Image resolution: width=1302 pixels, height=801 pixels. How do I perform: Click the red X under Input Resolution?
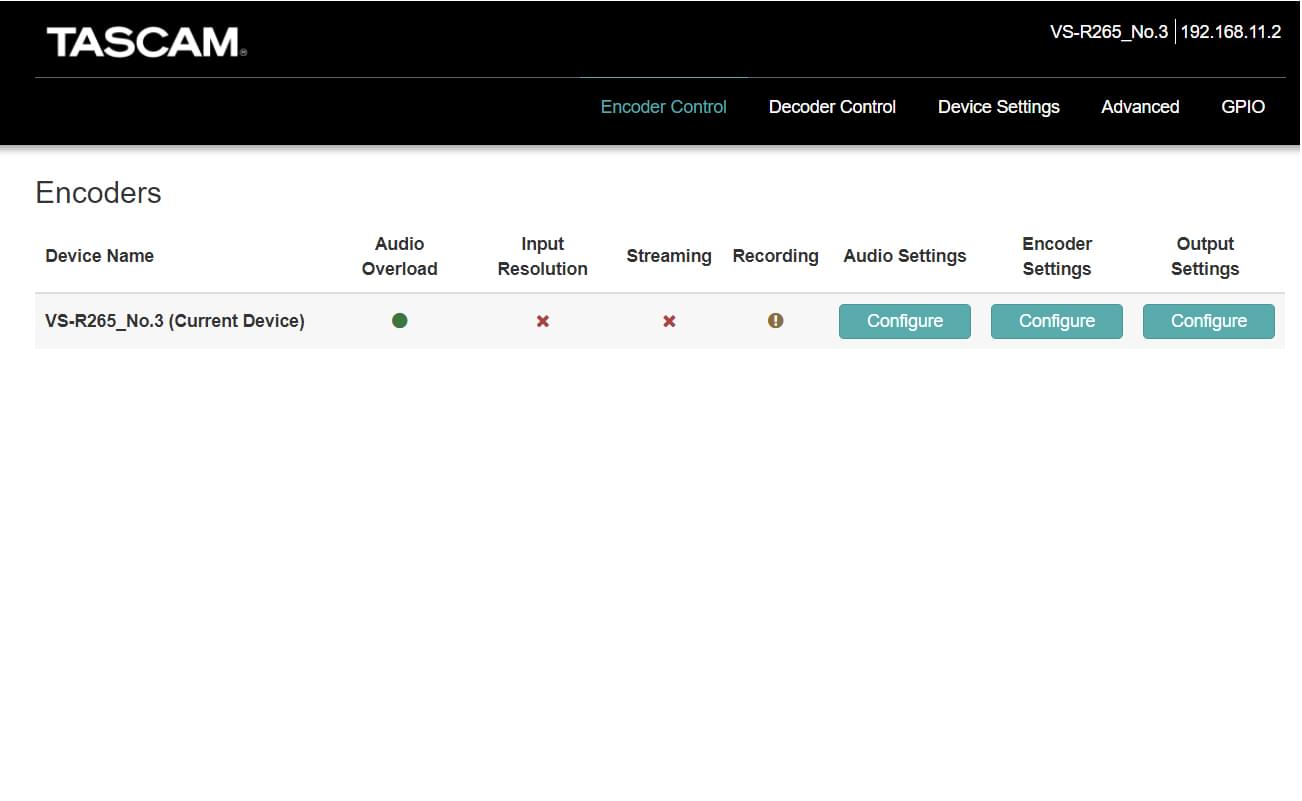point(543,321)
